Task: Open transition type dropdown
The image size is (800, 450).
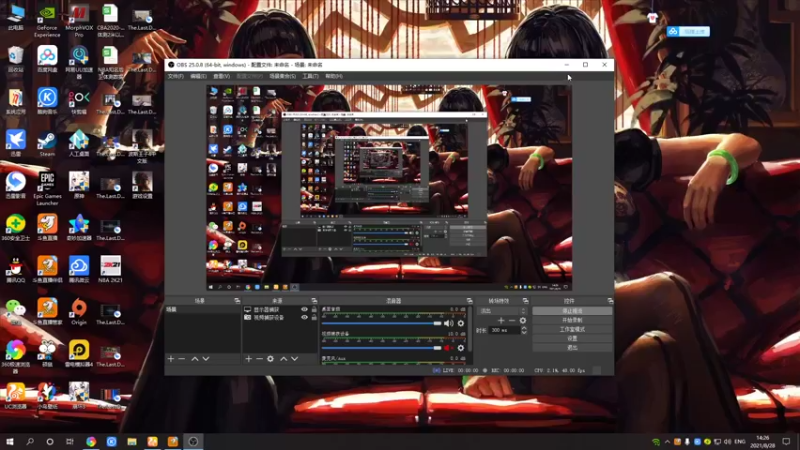Action: click(502, 311)
